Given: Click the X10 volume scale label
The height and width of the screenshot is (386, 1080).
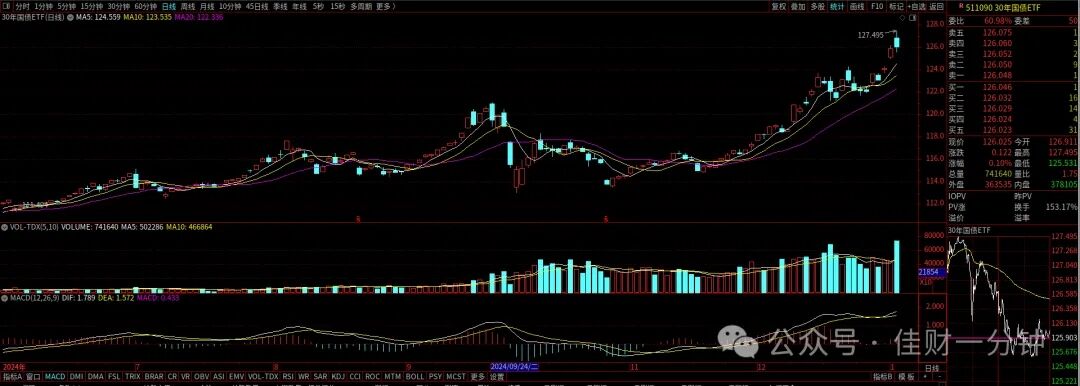Looking at the screenshot, I should pyautogui.click(x=925, y=282).
